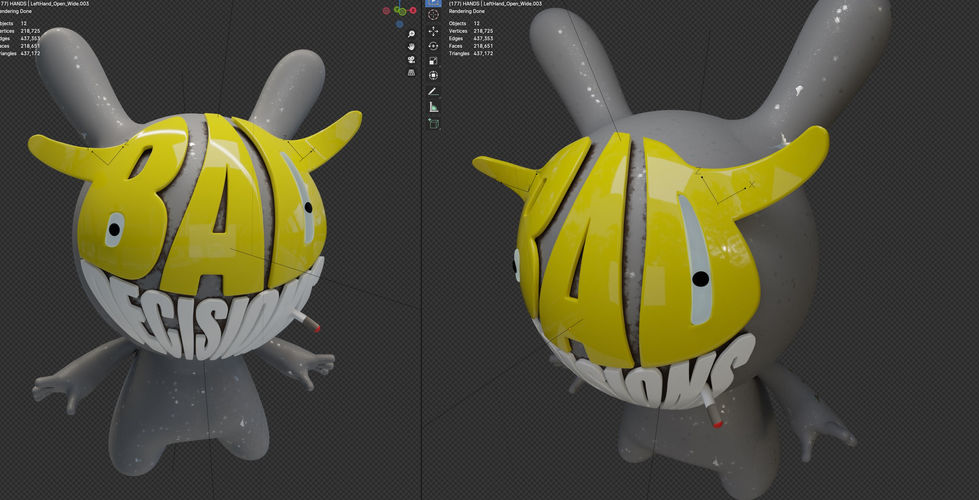The height and width of the screenshot is (500, 979).
Task: Select the Cursor tool in toolbar
Action: click(433, 14)
